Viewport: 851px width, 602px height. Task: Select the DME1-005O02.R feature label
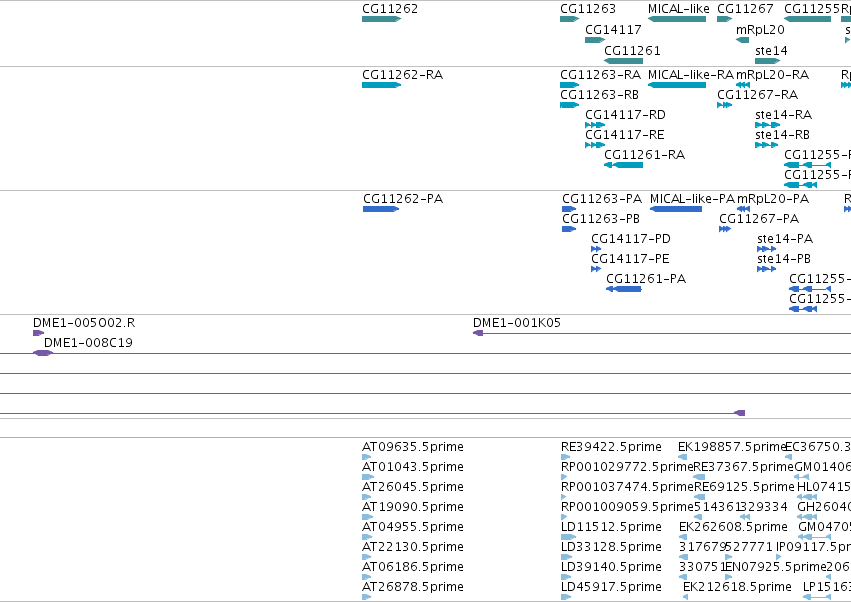(84, 323)
